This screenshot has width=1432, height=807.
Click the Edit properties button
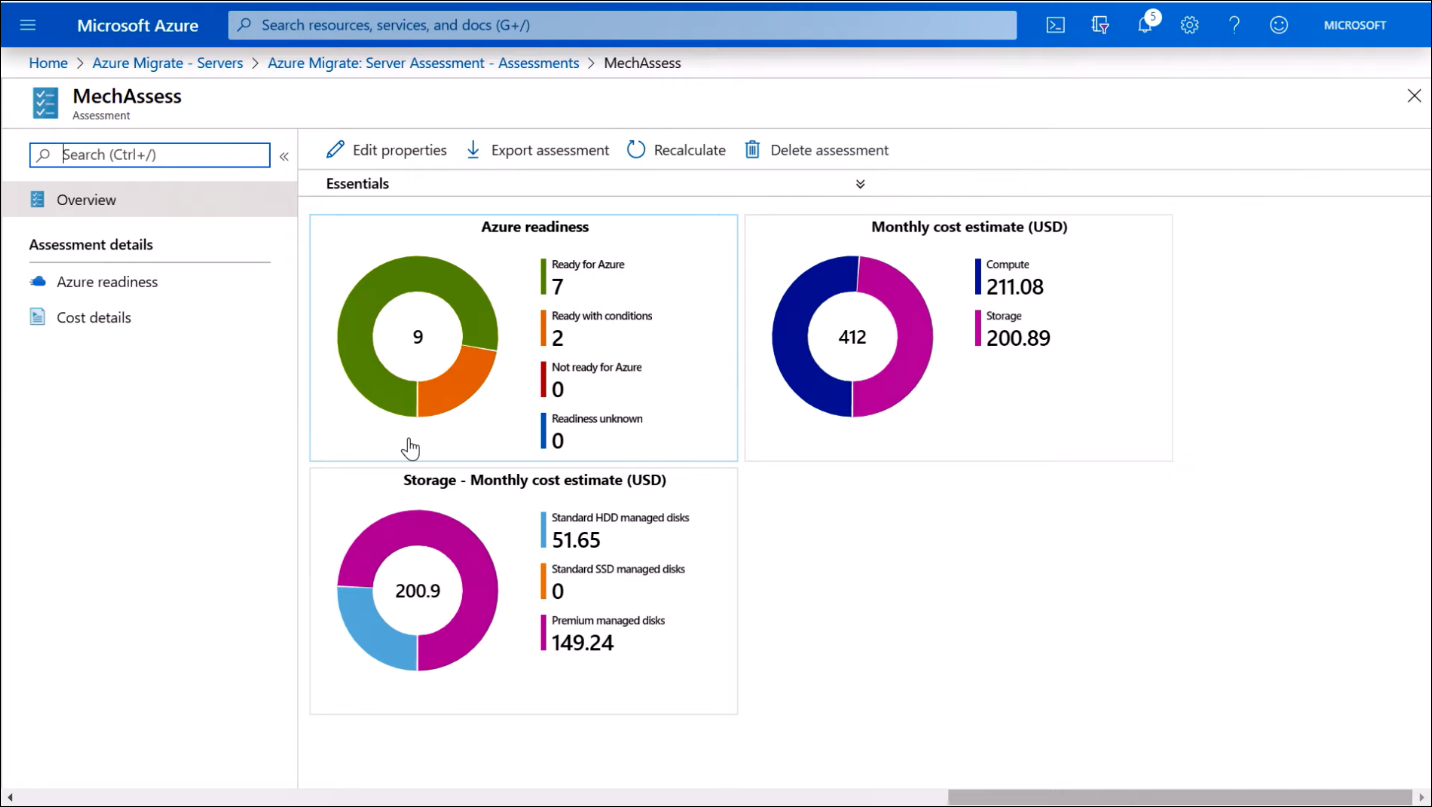[387, 150]
